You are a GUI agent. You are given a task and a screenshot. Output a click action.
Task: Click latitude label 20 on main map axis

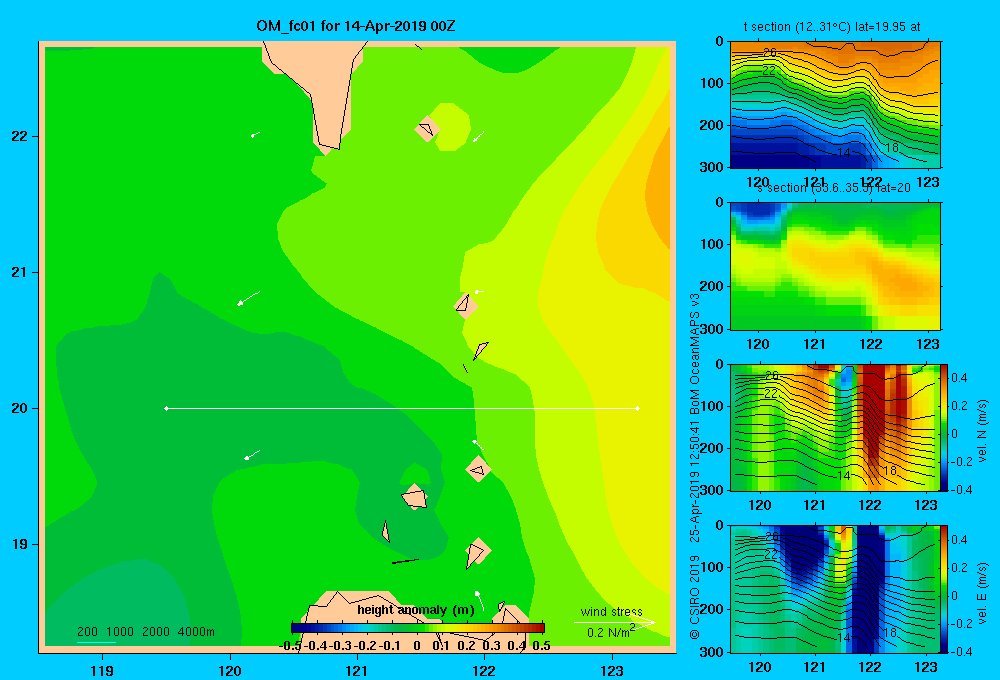coord(20,408)
